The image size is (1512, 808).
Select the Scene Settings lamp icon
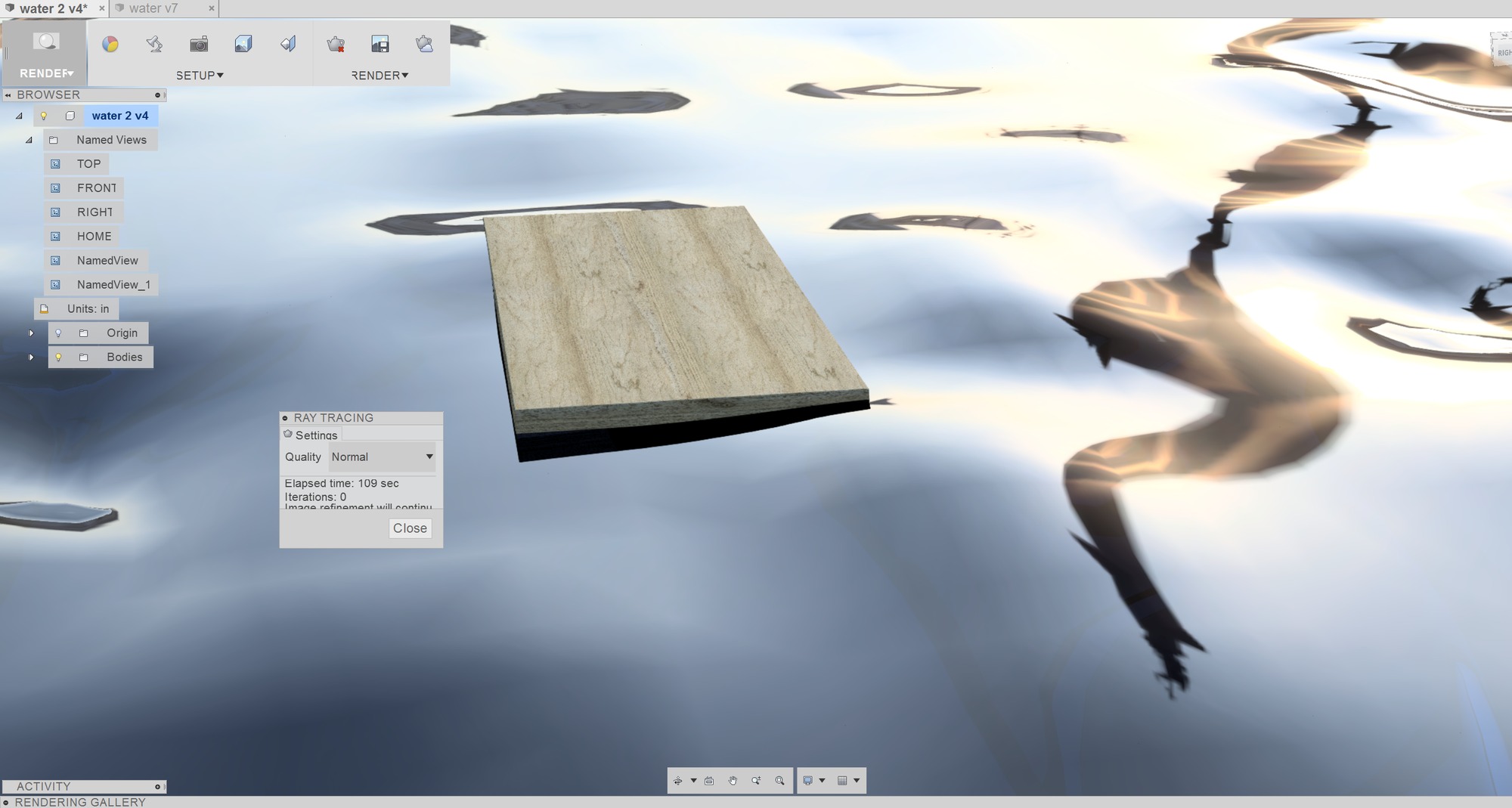point(154,44)
